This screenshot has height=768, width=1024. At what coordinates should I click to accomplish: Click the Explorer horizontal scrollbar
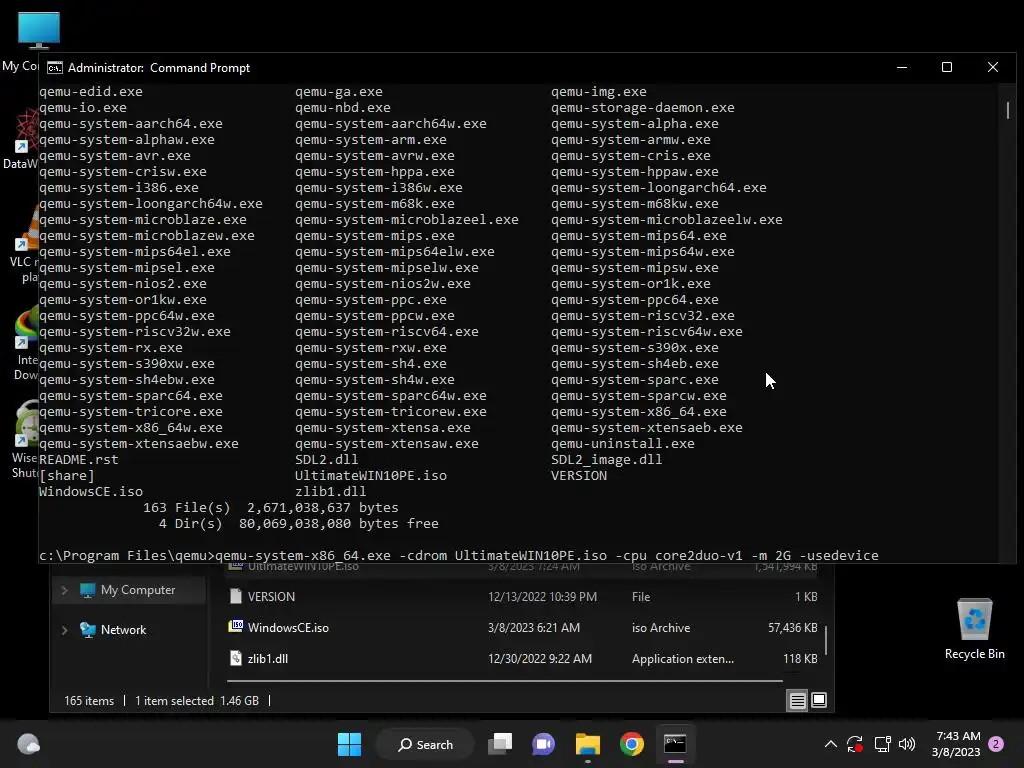pyautogui.click(x=505, y=681)
